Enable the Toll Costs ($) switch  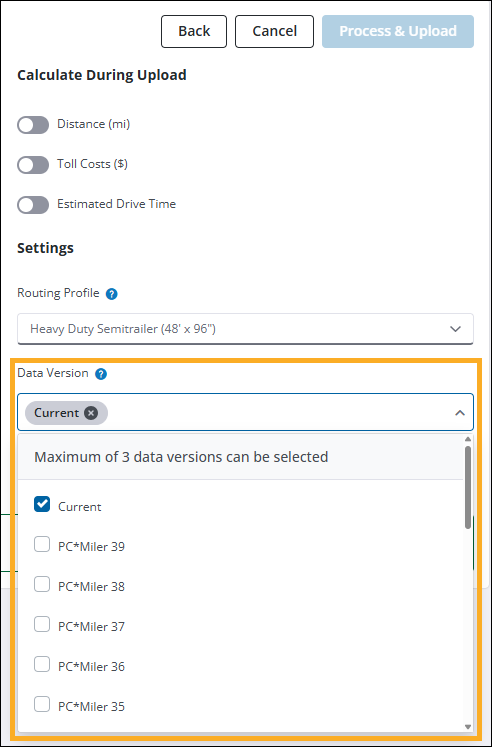[33, 165]
